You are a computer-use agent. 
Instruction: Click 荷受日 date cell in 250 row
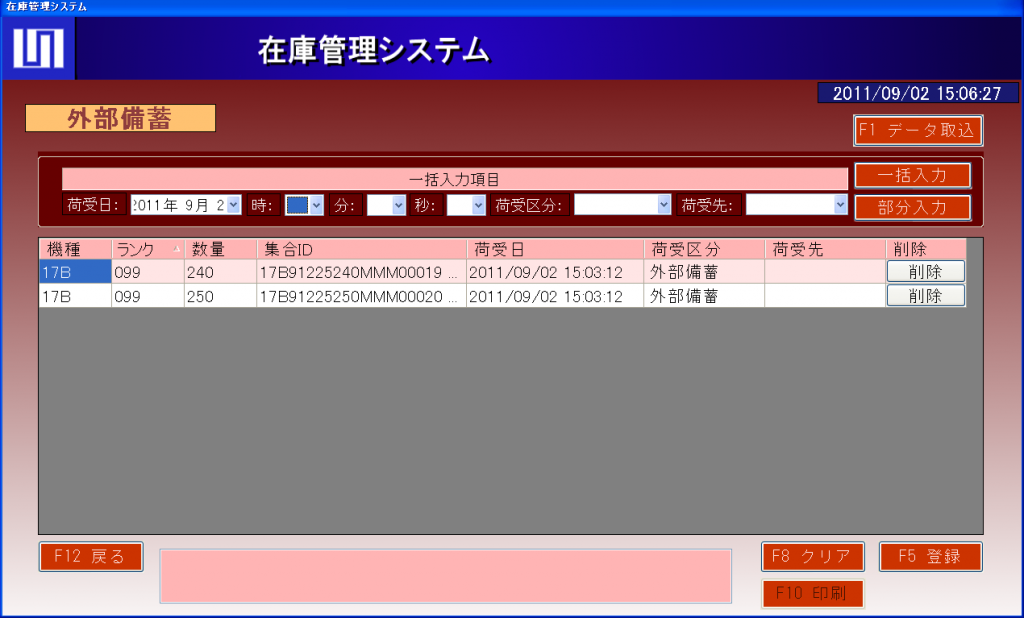(x=555, y=296)
